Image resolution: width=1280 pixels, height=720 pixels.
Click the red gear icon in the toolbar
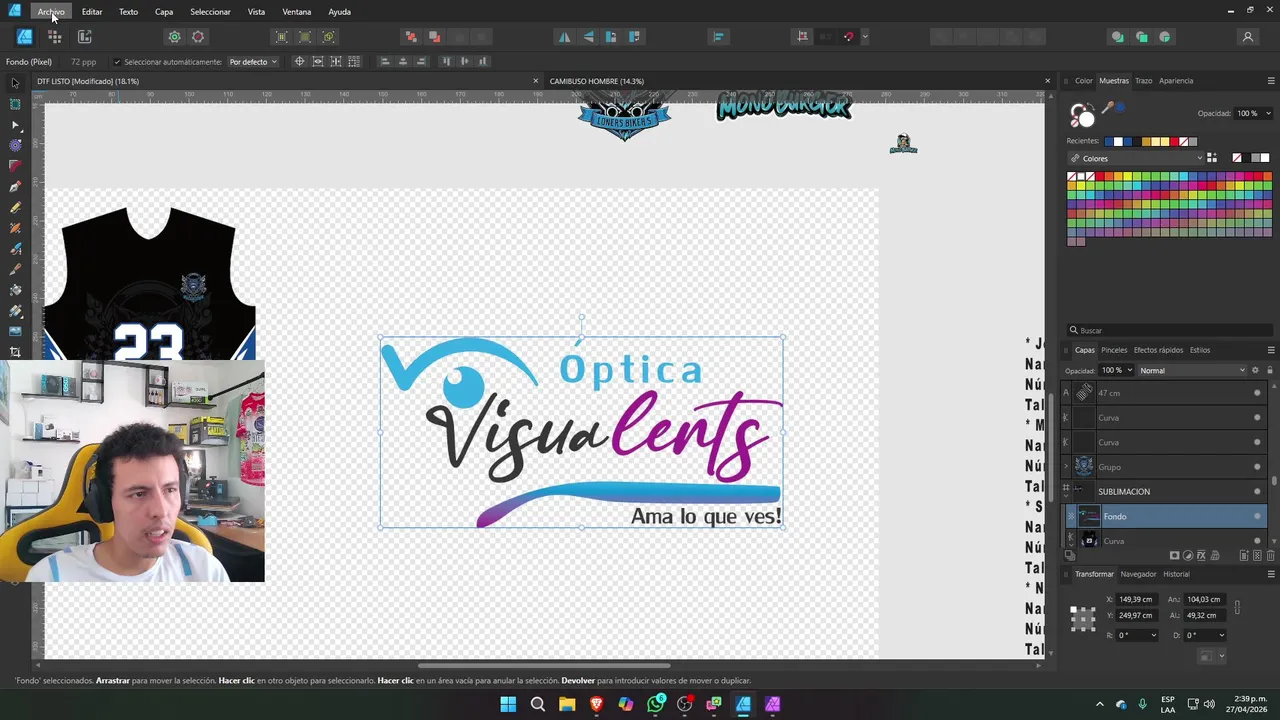(x=198, y=37)
